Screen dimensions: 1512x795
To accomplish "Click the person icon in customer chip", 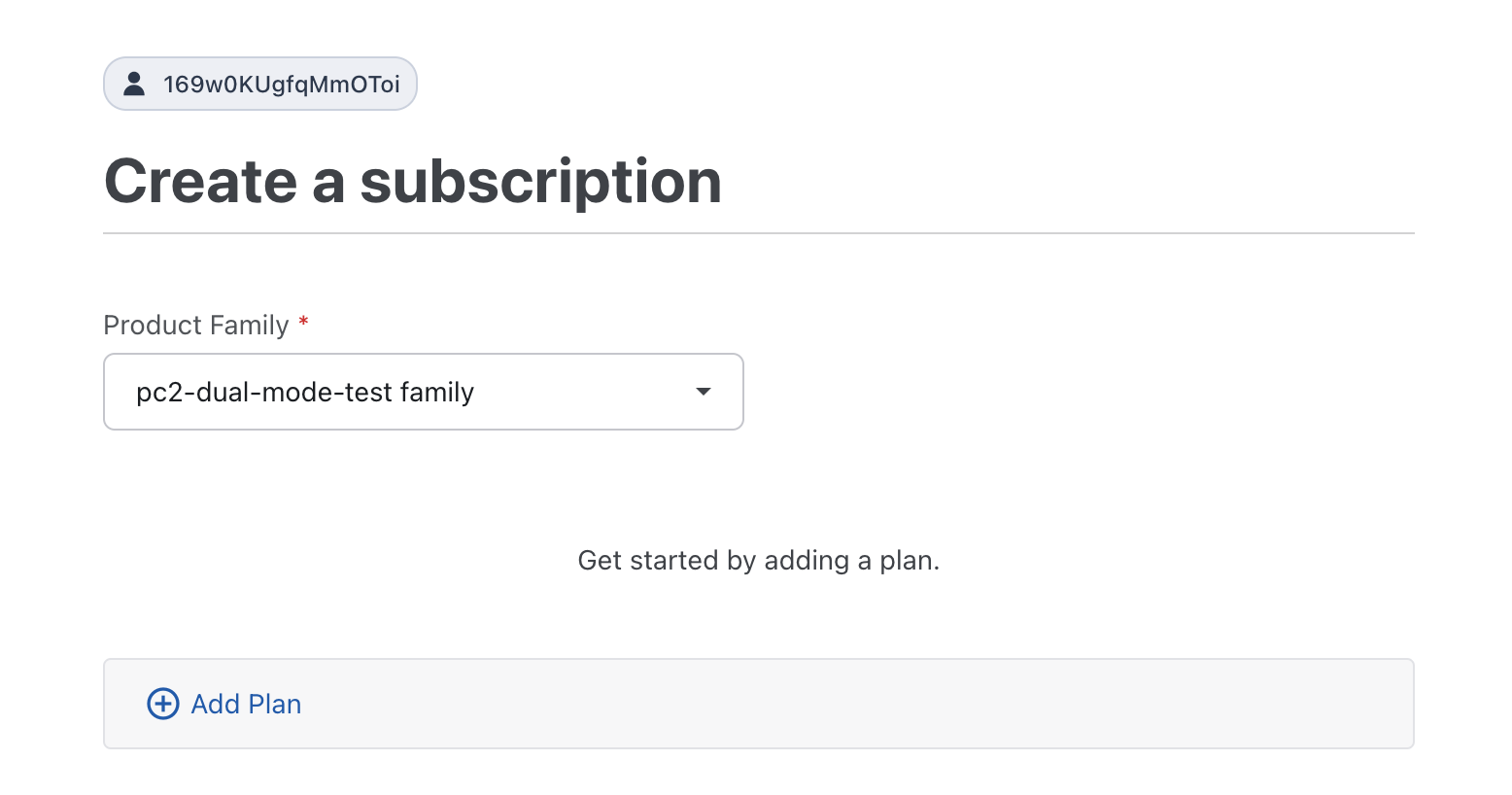I will (134, 85).
